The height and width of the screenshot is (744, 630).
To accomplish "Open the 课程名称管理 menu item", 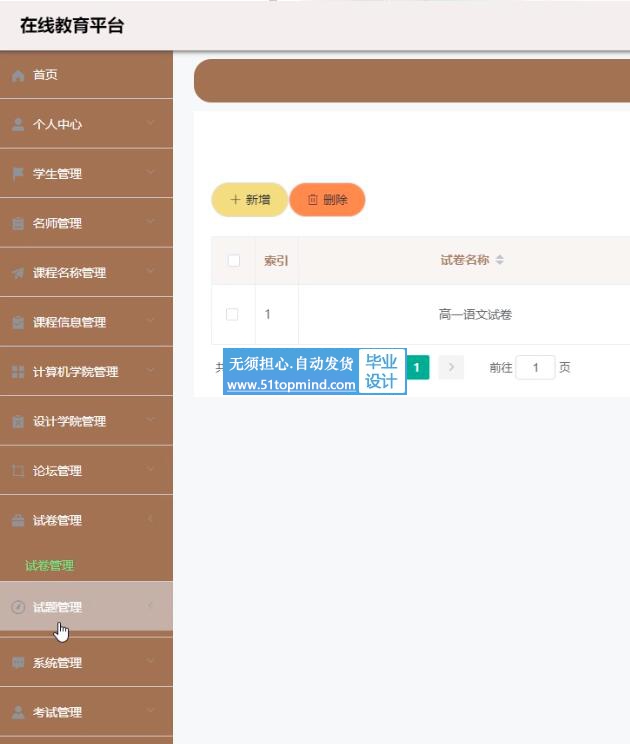I will coord(86,273).
